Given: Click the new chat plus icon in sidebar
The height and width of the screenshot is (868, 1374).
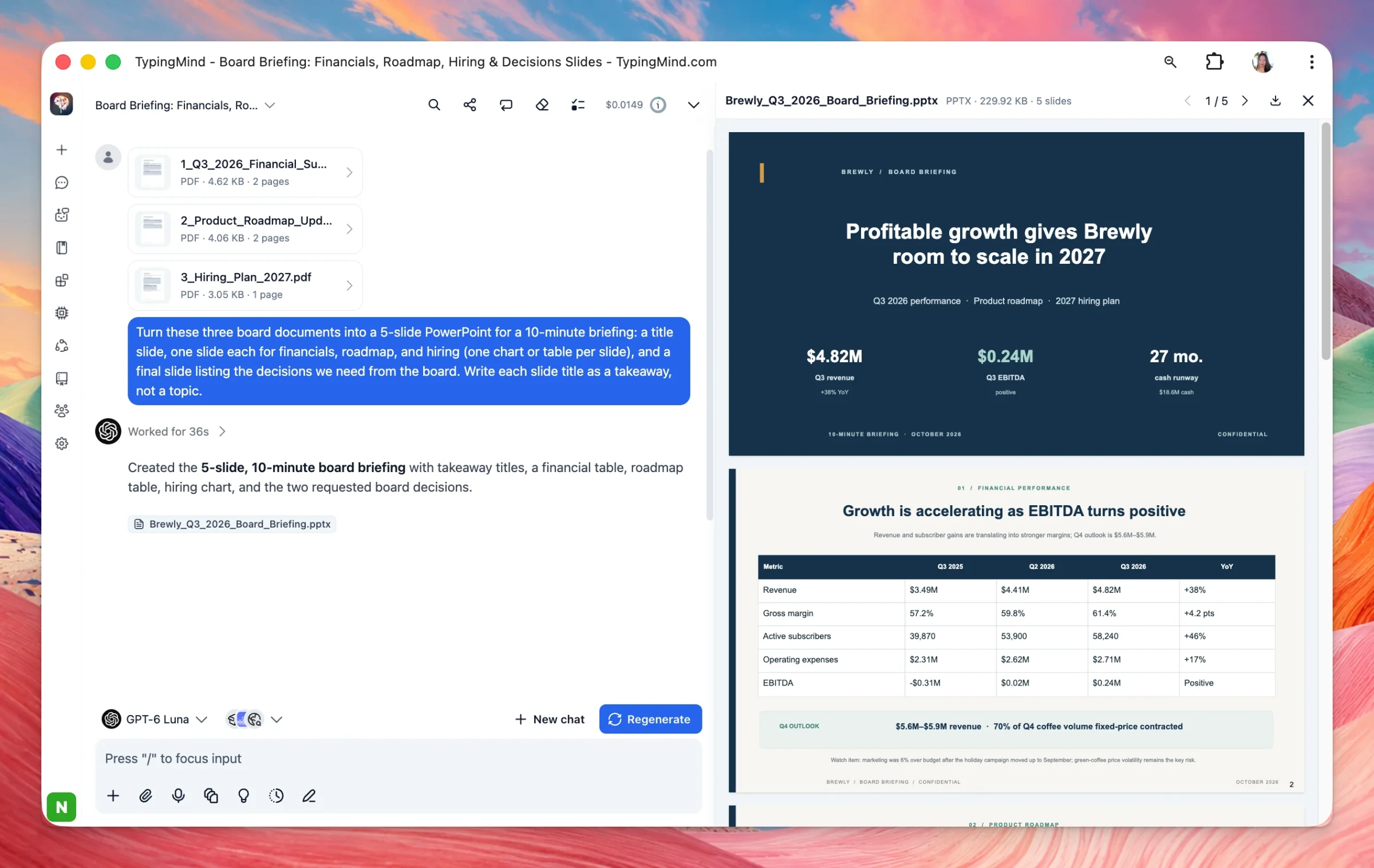Looking at the screenshot, I should 62,150.
